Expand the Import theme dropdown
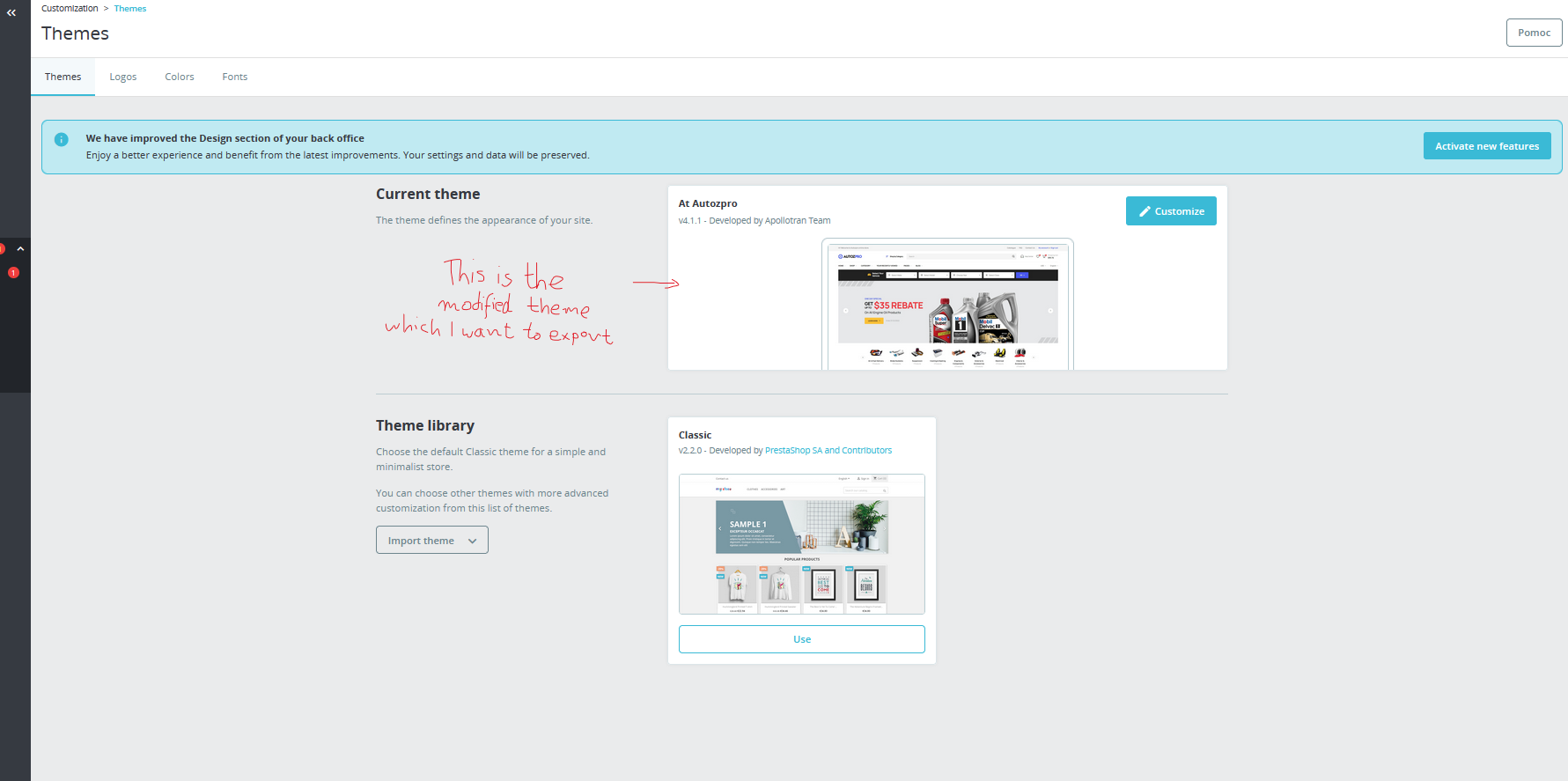Viewport: 1568px width, 781px height. [x=432, y=541]
